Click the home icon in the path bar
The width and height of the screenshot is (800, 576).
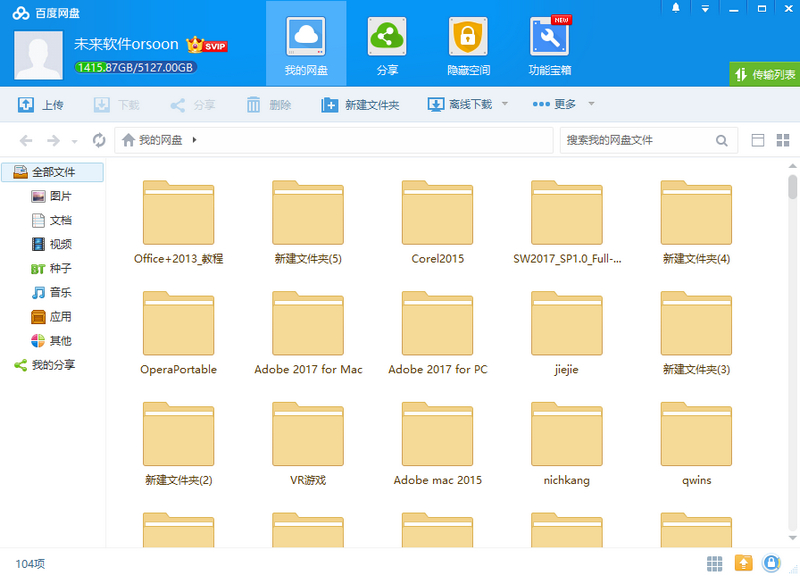pos(128,140)
